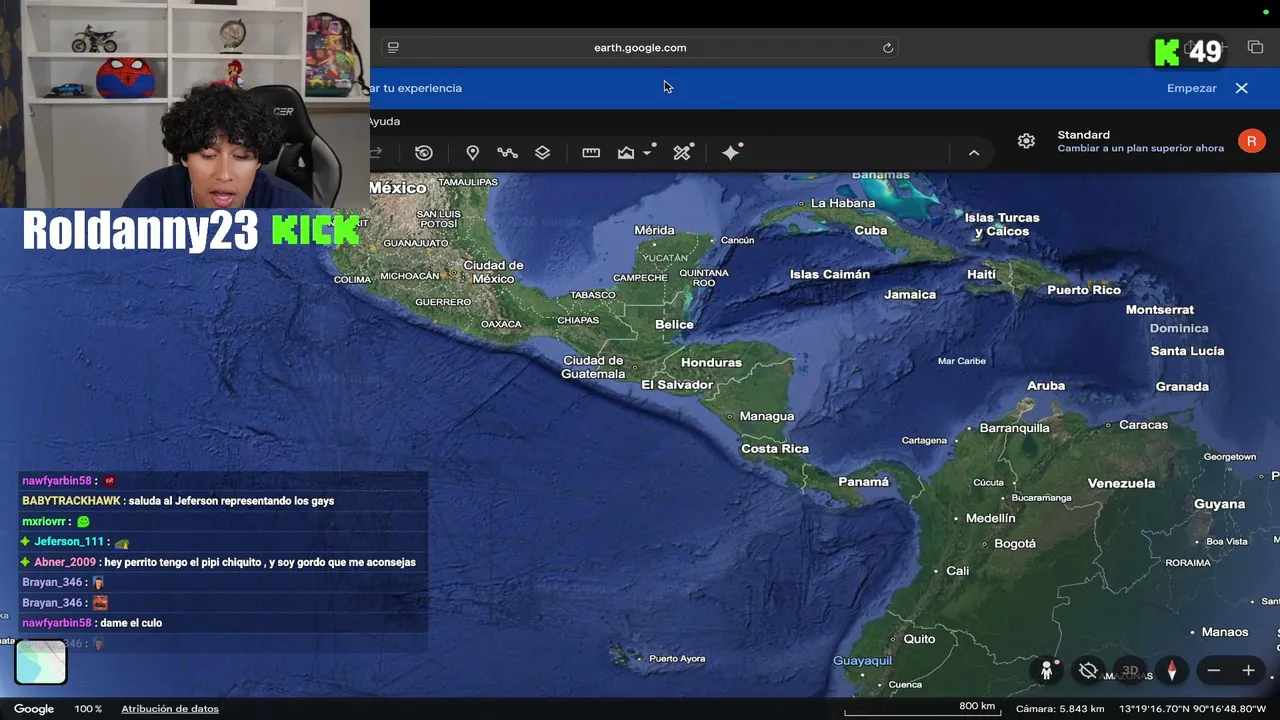Image resolution: width=1280 pixels, height=720 pixels.
Task: Expand the image overlay dropdown arrow
Action: pyautogui.click(x=647, y=153)
